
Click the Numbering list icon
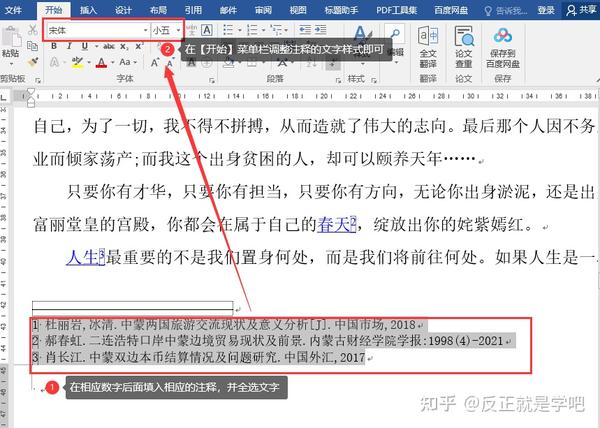coord(252,30)
